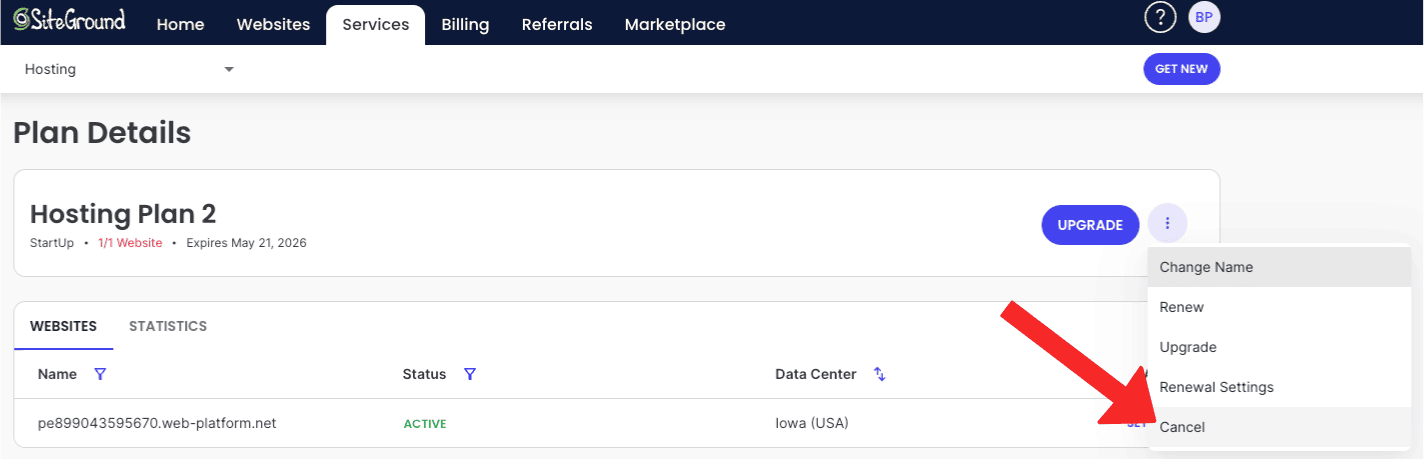
Task: Open the Websites navigation tab
Action: coord(273,25)
